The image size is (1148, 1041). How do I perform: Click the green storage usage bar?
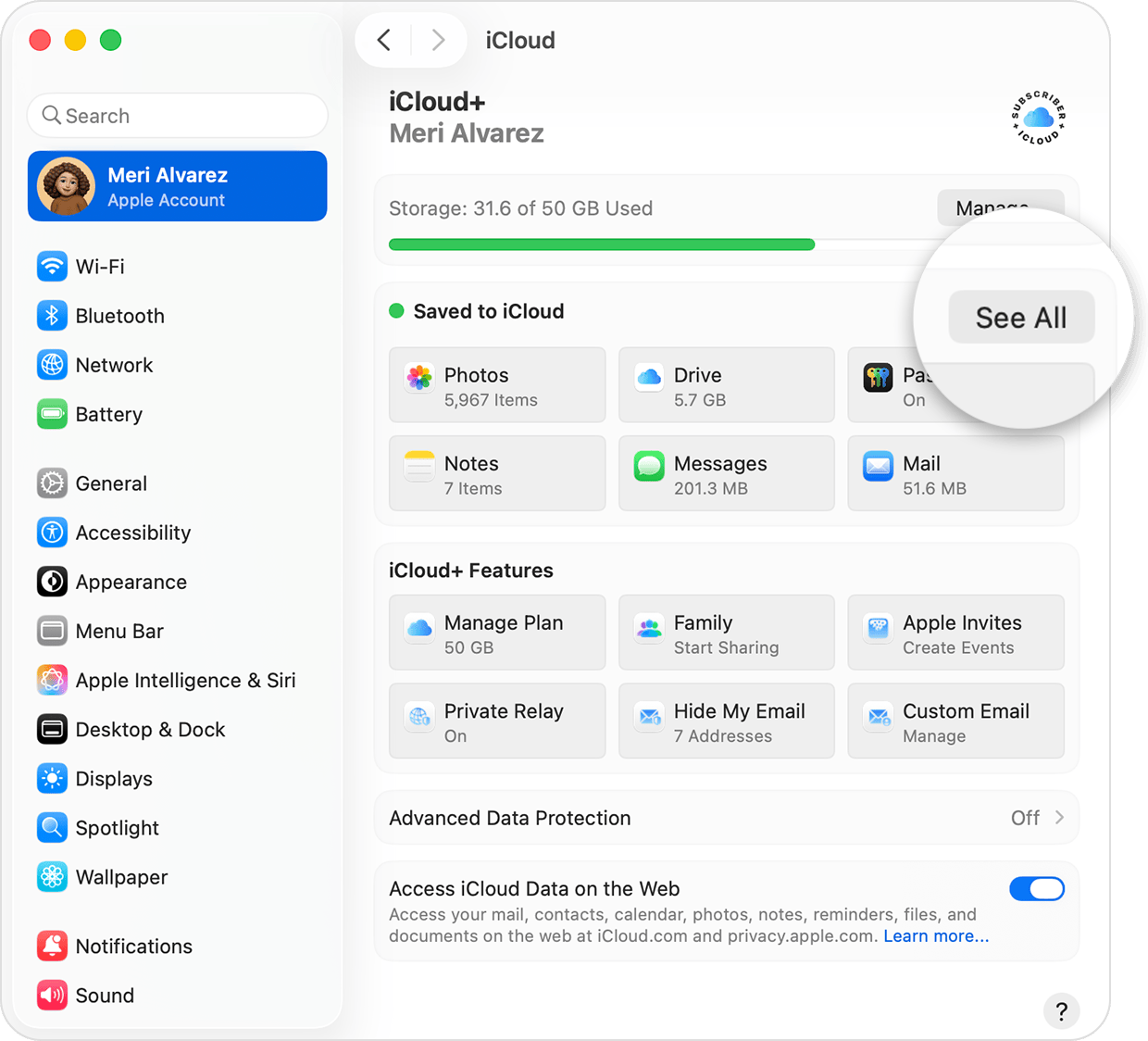tap(601, 244)
